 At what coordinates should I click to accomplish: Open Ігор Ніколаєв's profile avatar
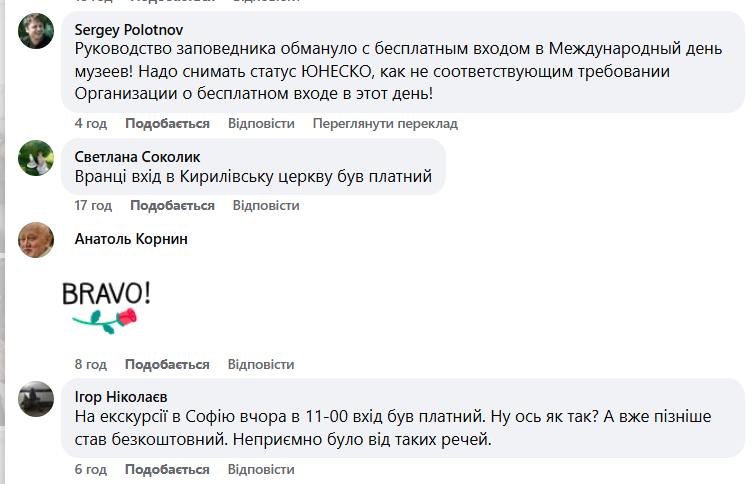[37, 398]
